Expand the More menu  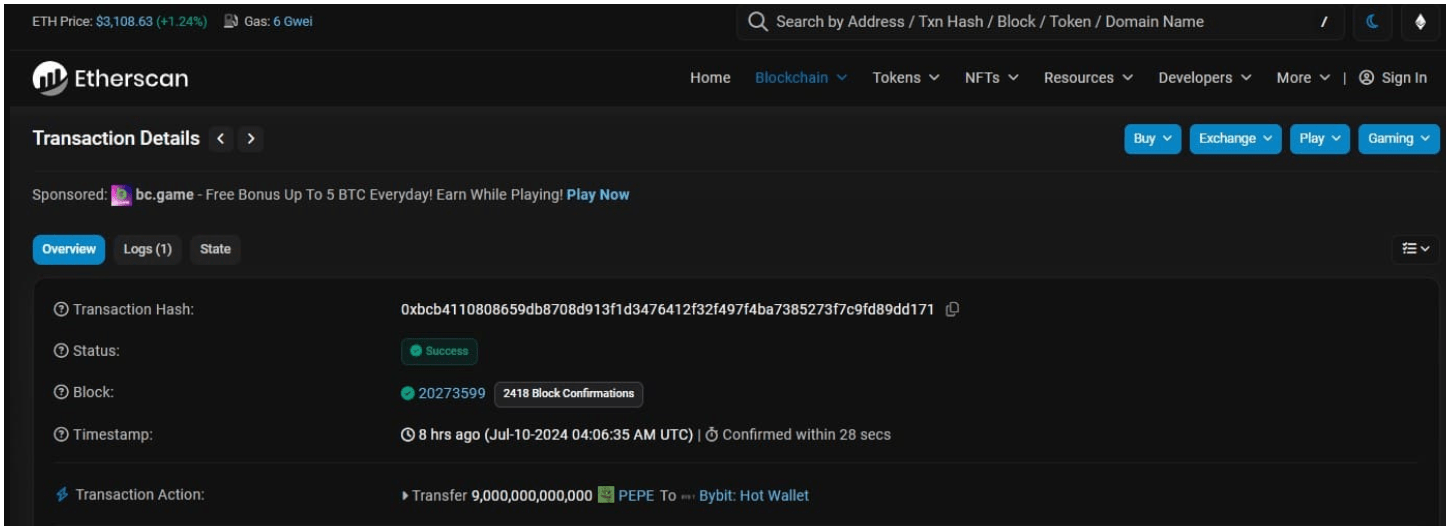coord(1303,78)
